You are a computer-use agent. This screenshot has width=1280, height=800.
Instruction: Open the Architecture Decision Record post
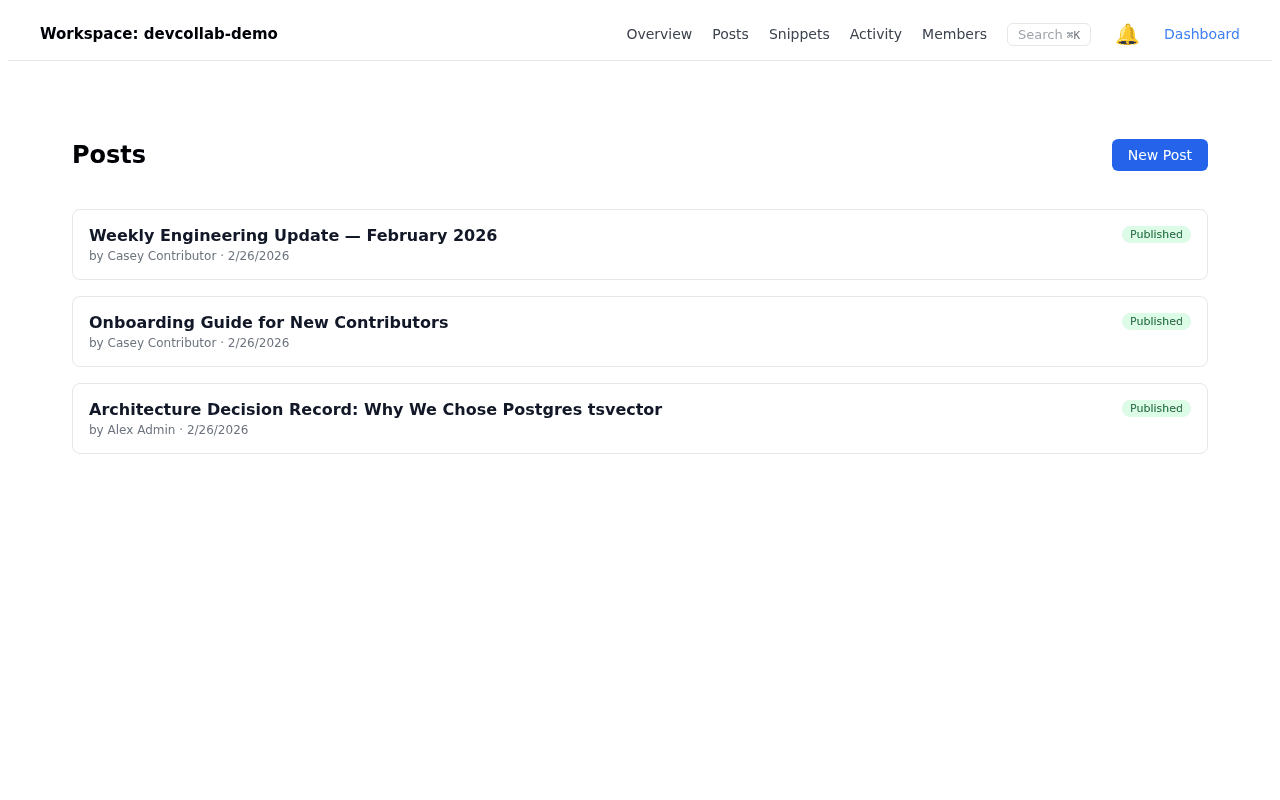tap(375, 410)
